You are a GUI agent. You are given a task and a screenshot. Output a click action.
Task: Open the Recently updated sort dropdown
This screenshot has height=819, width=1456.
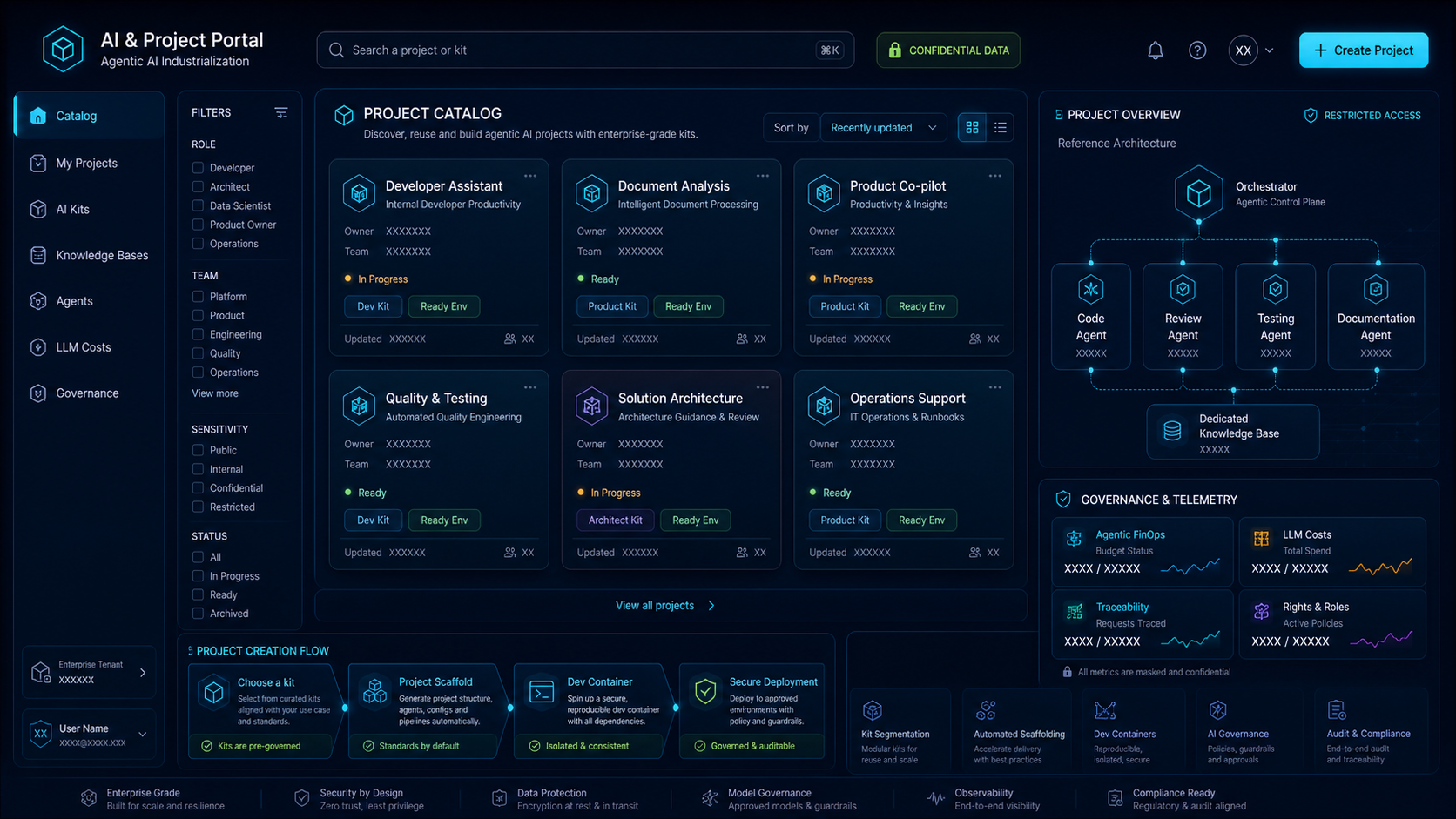(884, 128)
